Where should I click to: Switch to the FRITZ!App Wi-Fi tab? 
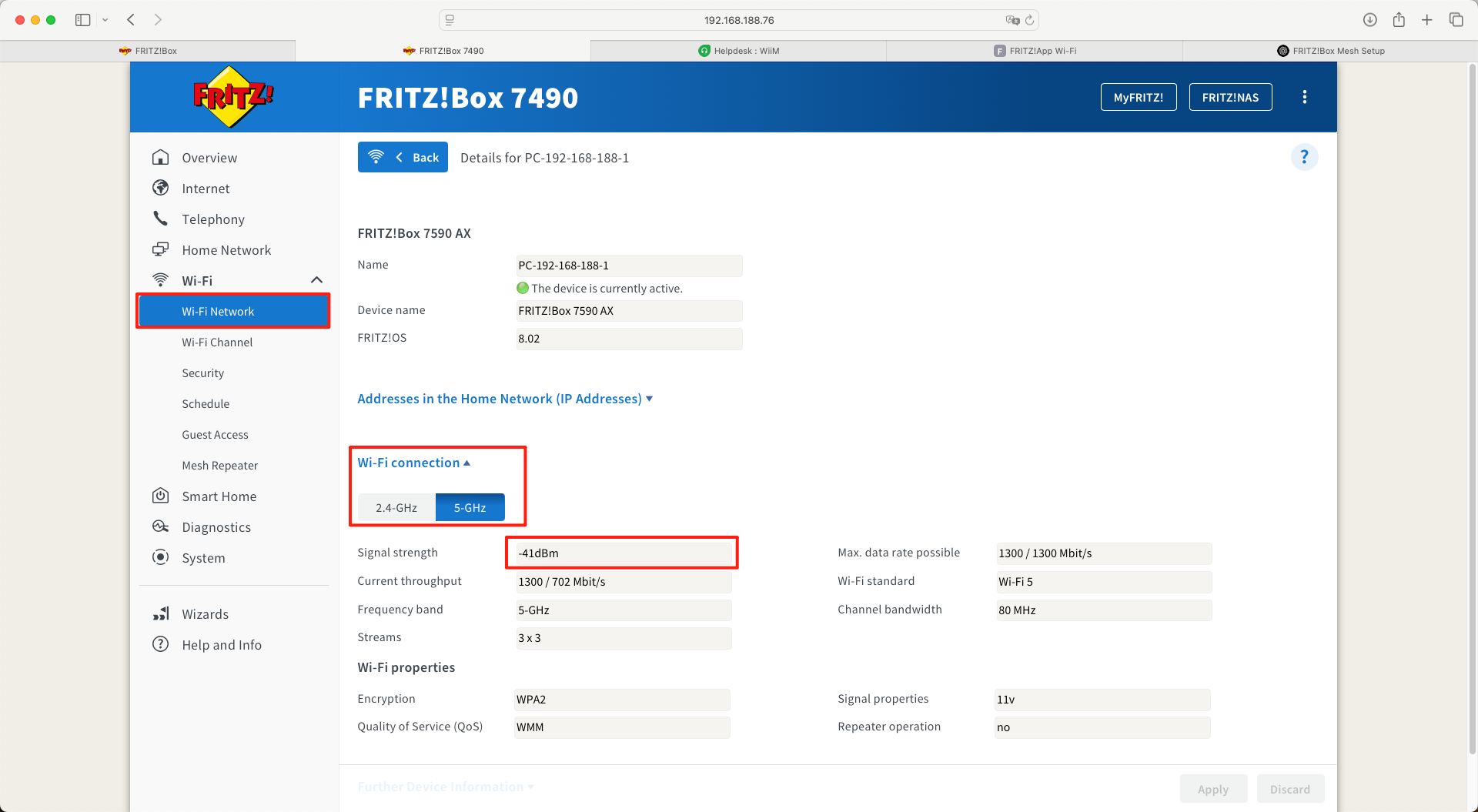[1035, 51]
